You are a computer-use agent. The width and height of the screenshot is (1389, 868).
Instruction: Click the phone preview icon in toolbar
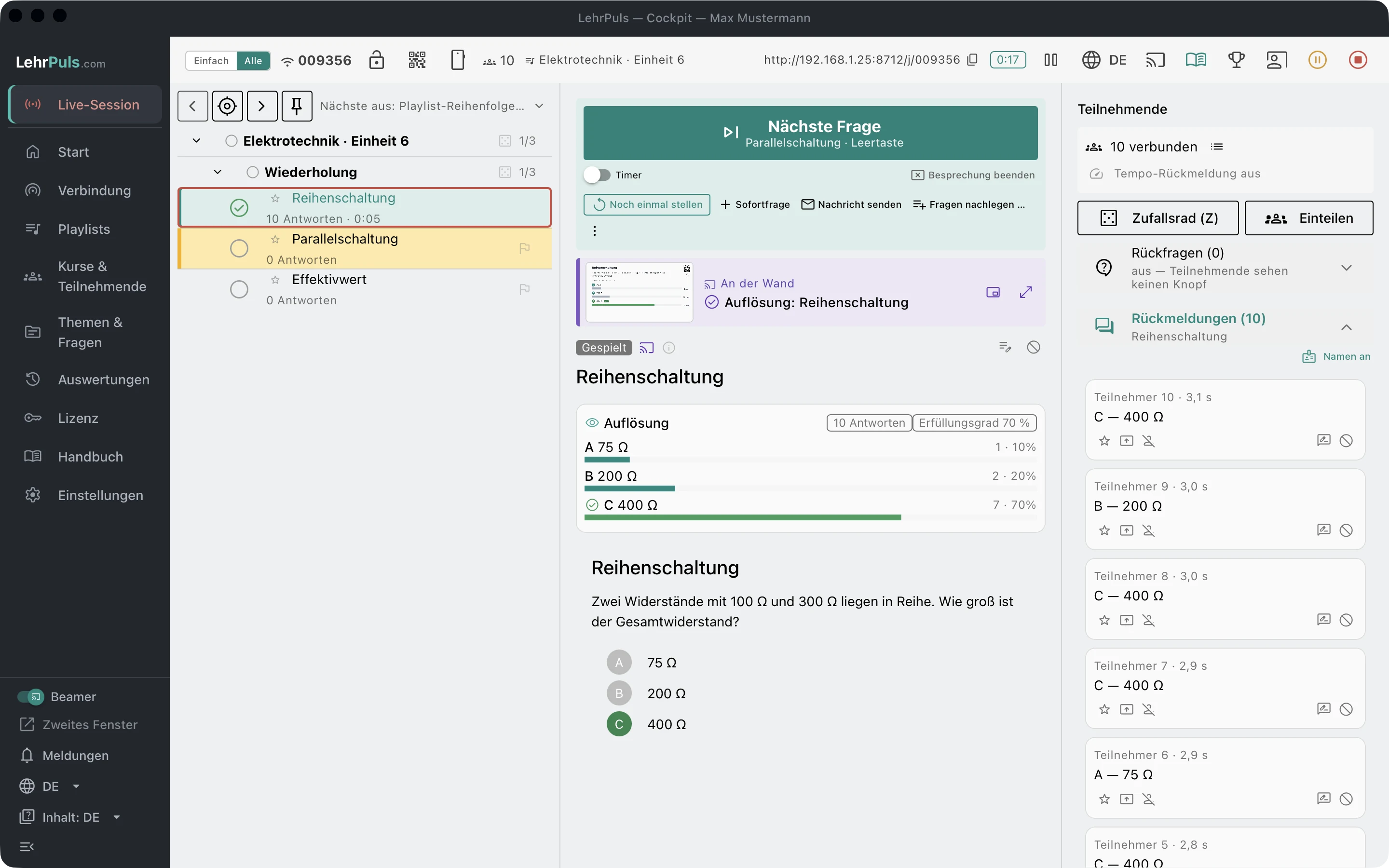tap(457, 60)
